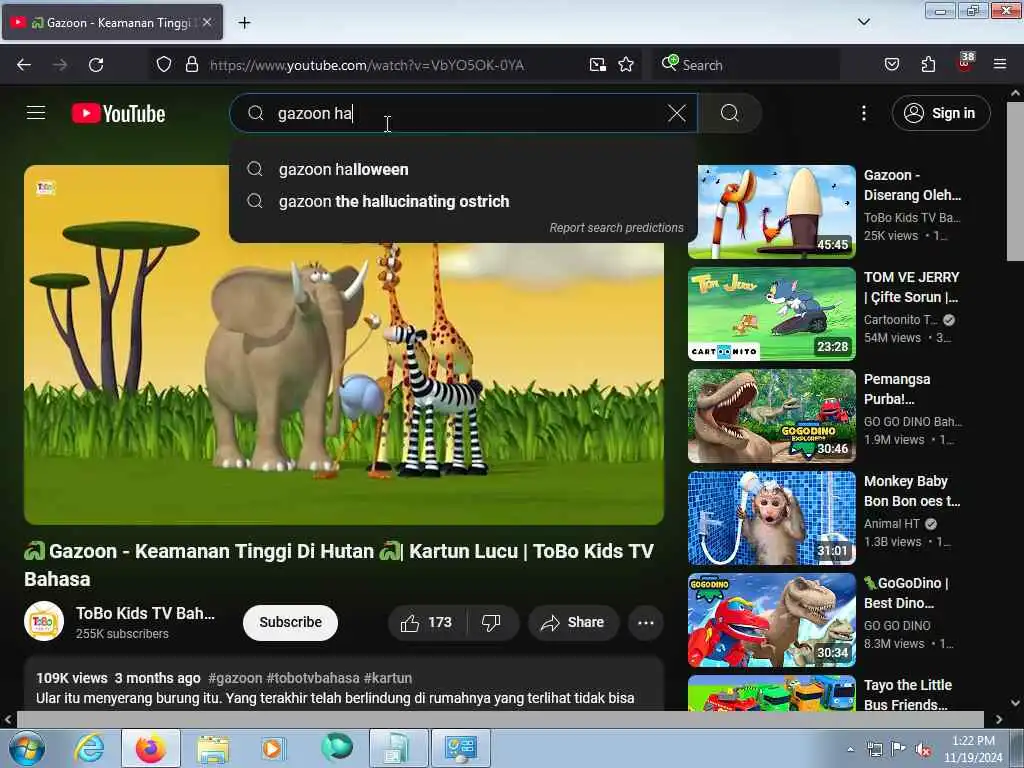Open more actions ellipsis under video
Screen dimensions: 1024x768
pos(645,622)
